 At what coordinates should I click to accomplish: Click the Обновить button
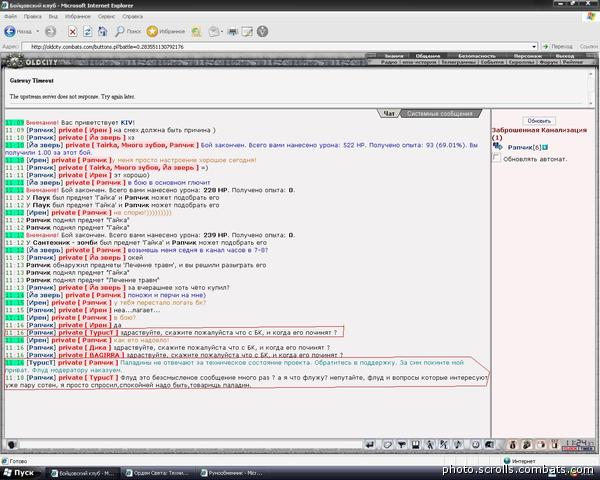[x=539, y=121]
